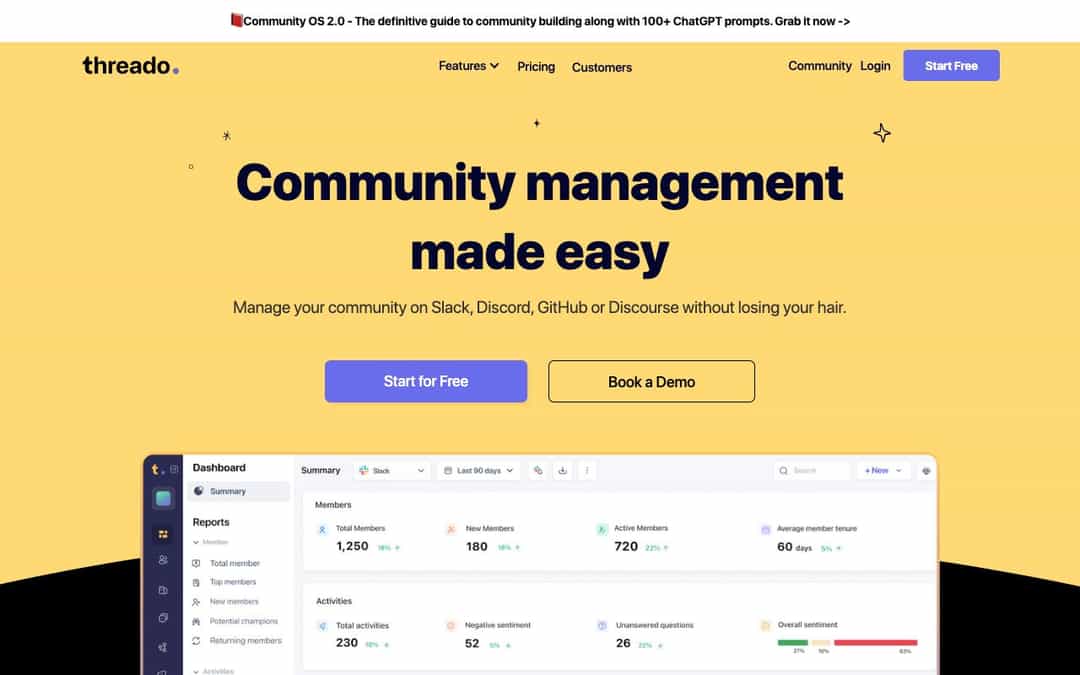Click the 1,250 Total Members value
The height and width of the screenshot is (675, 1080).
coord(352,546)
